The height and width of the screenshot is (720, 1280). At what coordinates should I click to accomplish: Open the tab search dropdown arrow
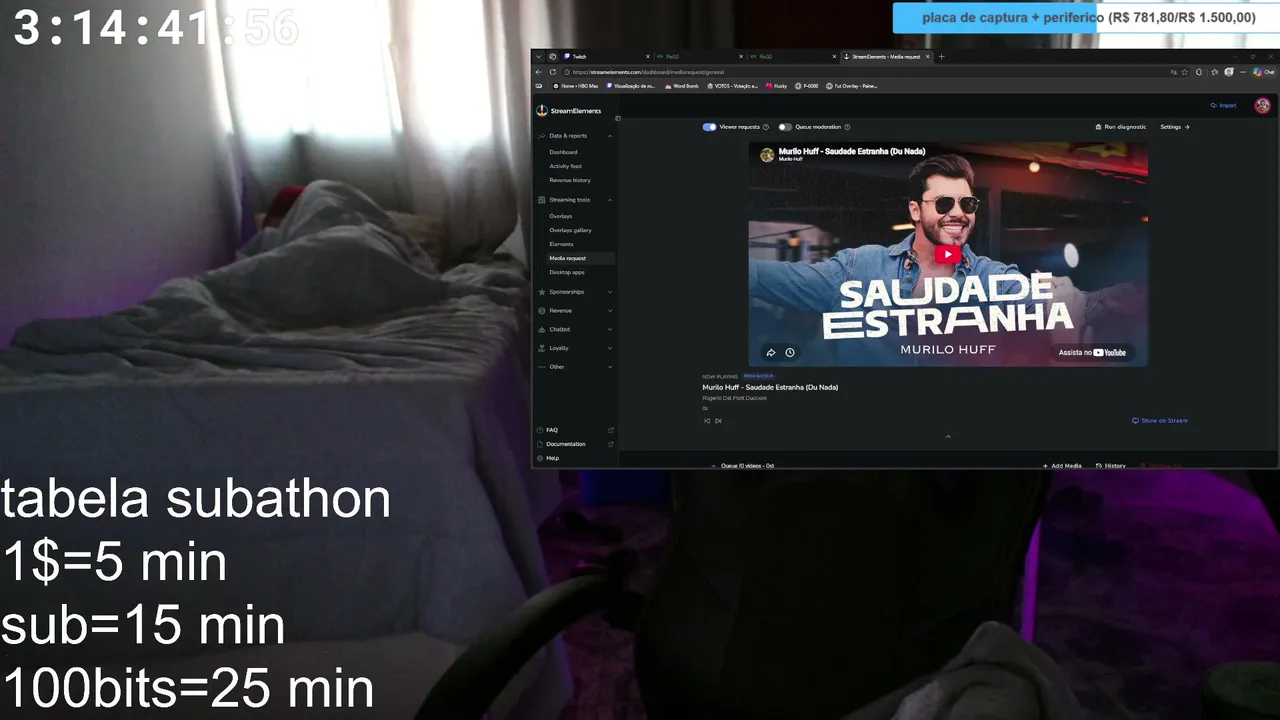(x=538, y=57)
